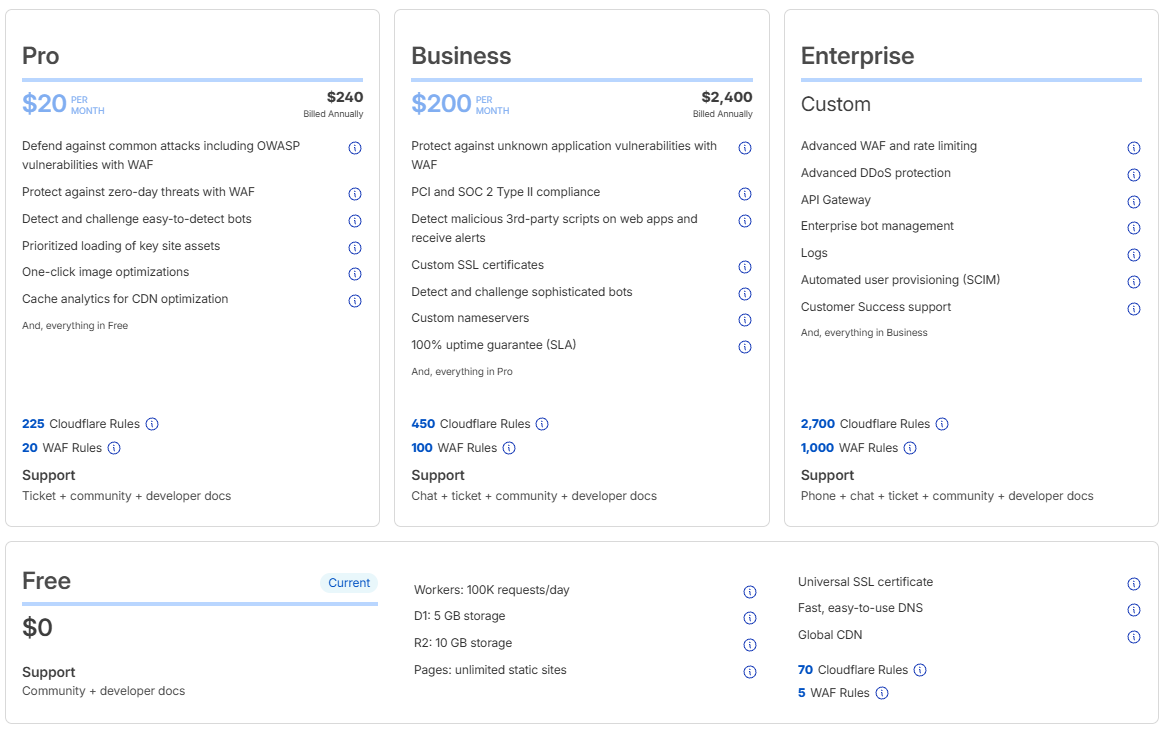Open info icon beside Pro's 20 WAF Rules
This screenshot has height=731, width=1168.
coord(114,448)
